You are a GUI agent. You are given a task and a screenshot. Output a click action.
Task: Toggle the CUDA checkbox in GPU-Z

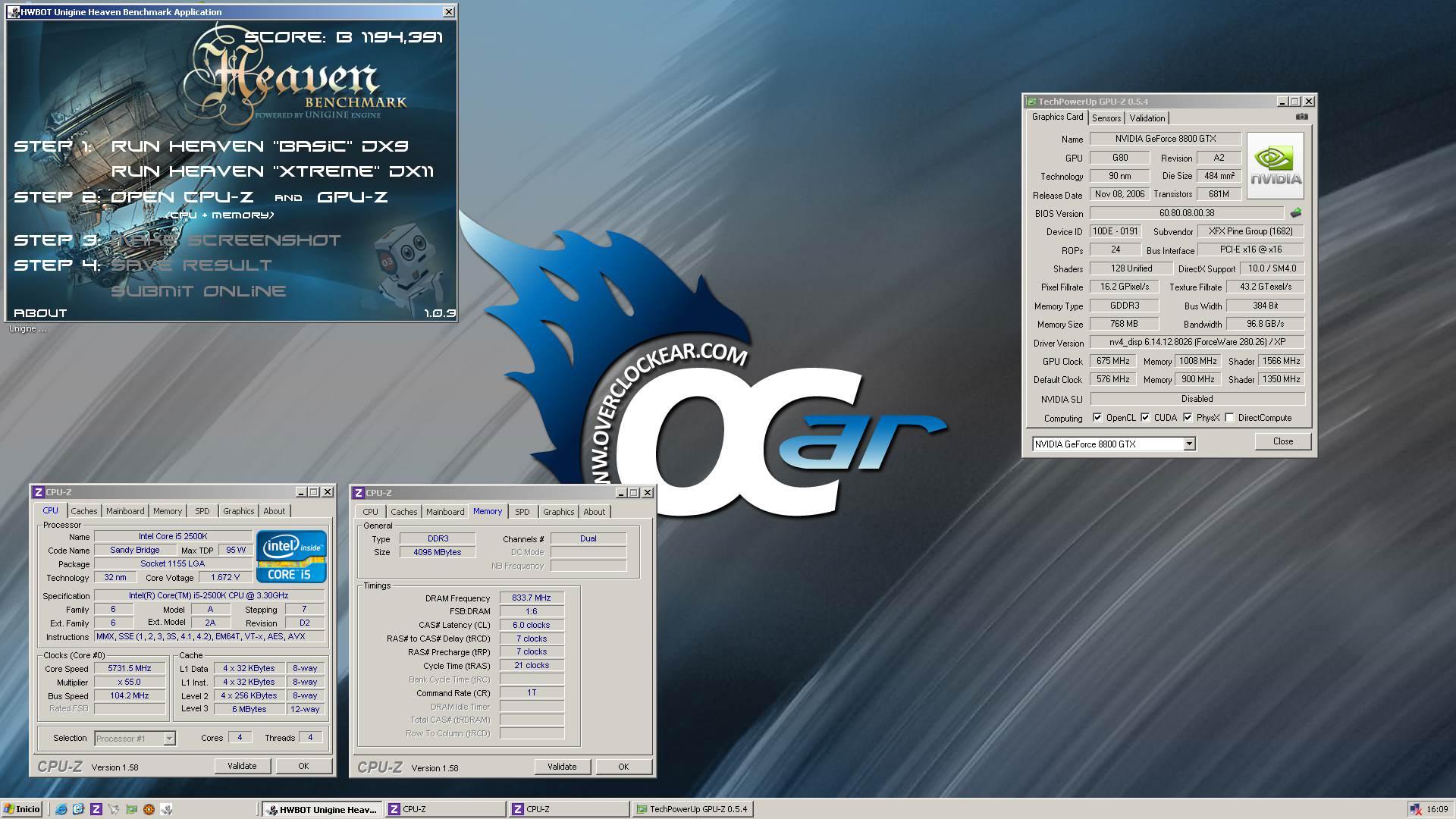point(1145,417)
